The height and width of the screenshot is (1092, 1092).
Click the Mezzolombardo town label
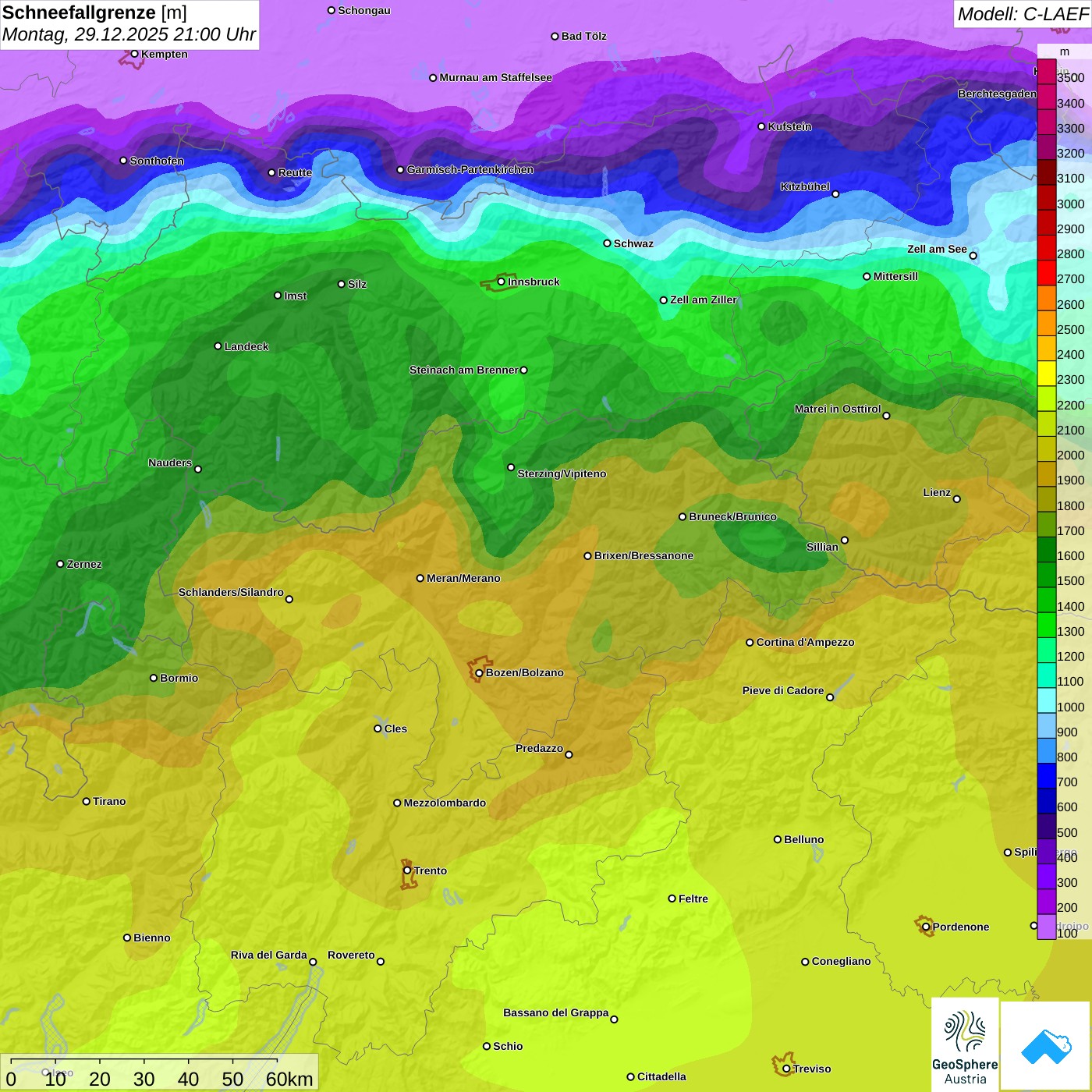click(445, 803)
